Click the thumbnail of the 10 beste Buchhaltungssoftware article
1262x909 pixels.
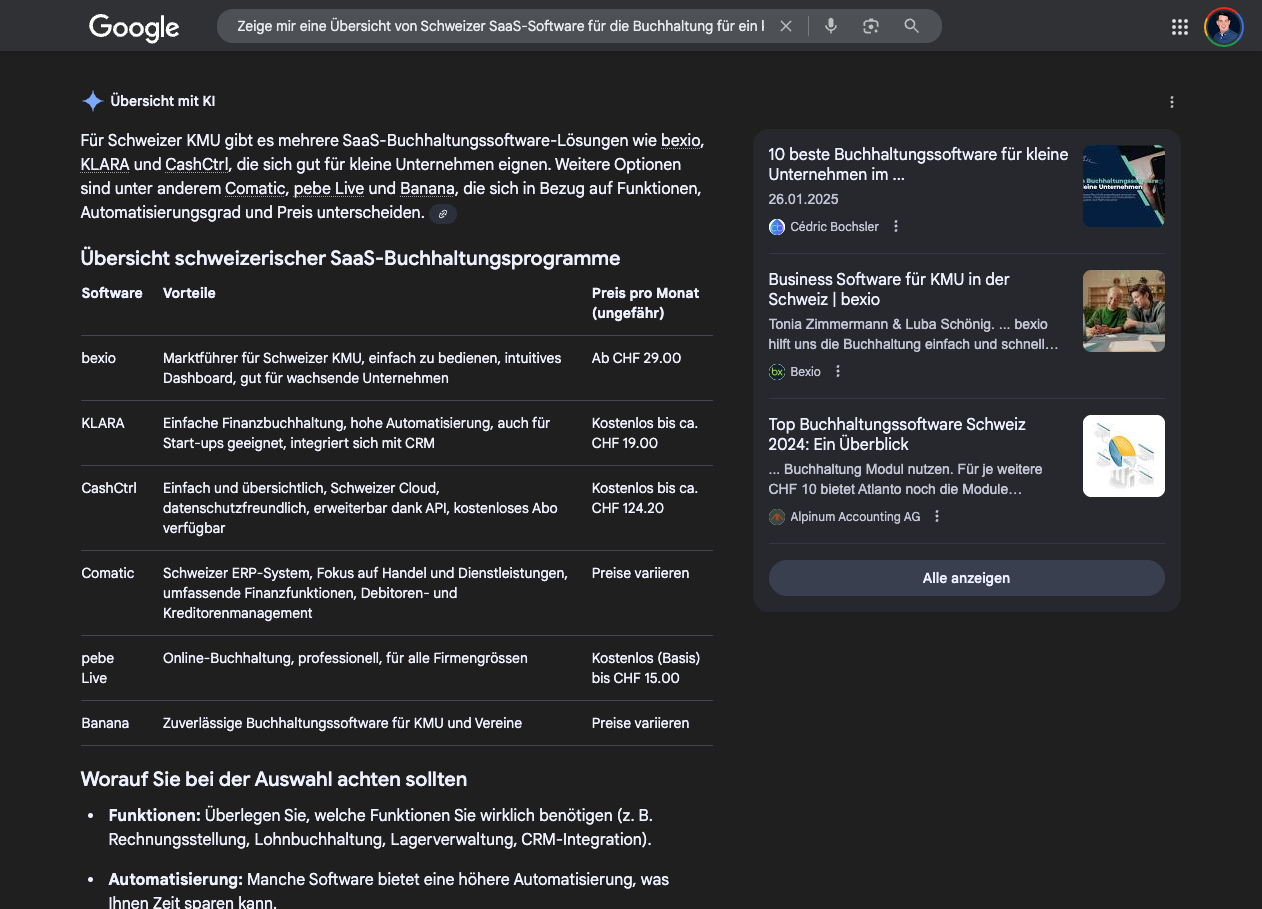coord(1124,186)
